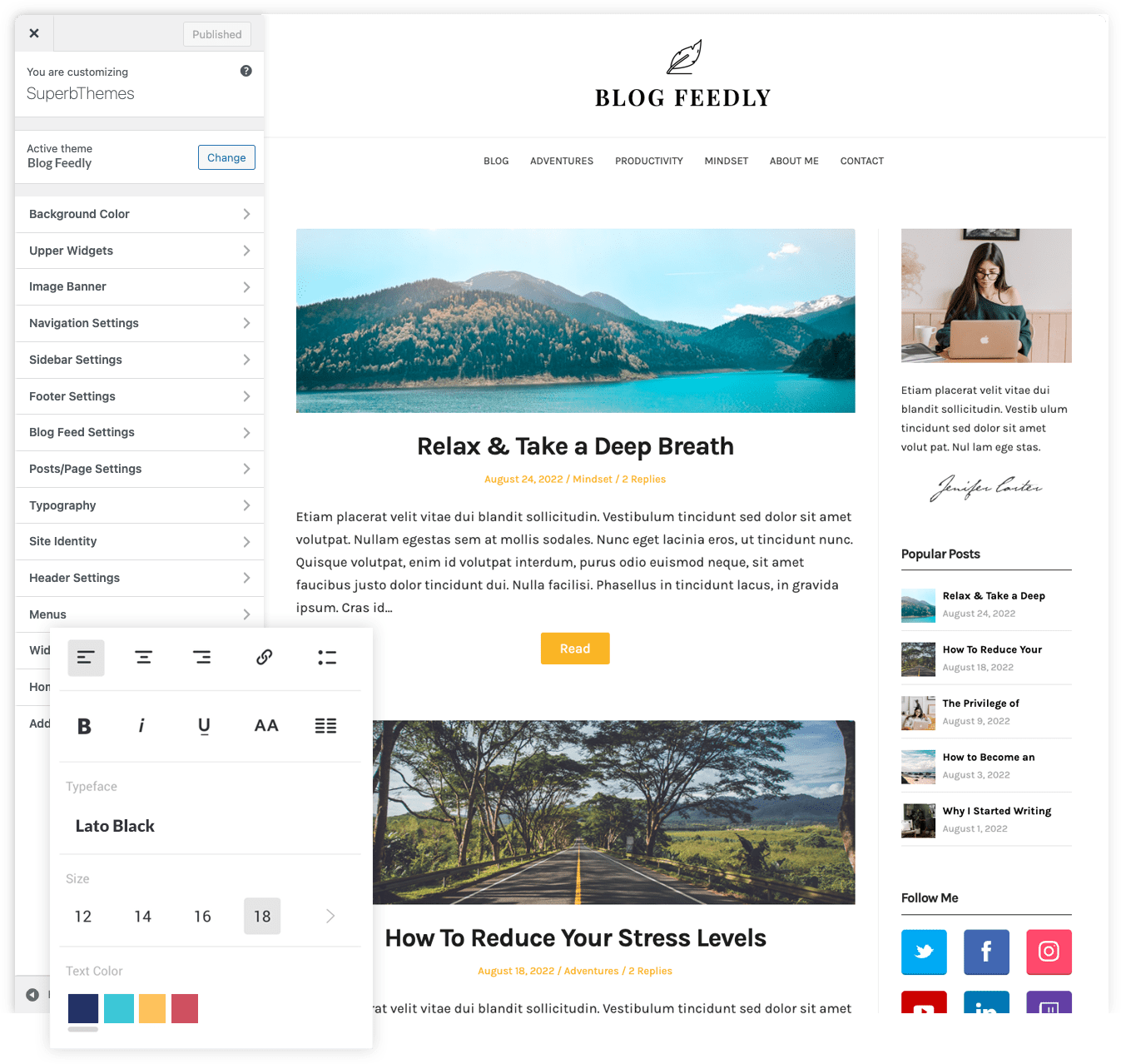Open the Site Identity section
Viewport: 1121px width, 1064px height.
tap(140, 541)
